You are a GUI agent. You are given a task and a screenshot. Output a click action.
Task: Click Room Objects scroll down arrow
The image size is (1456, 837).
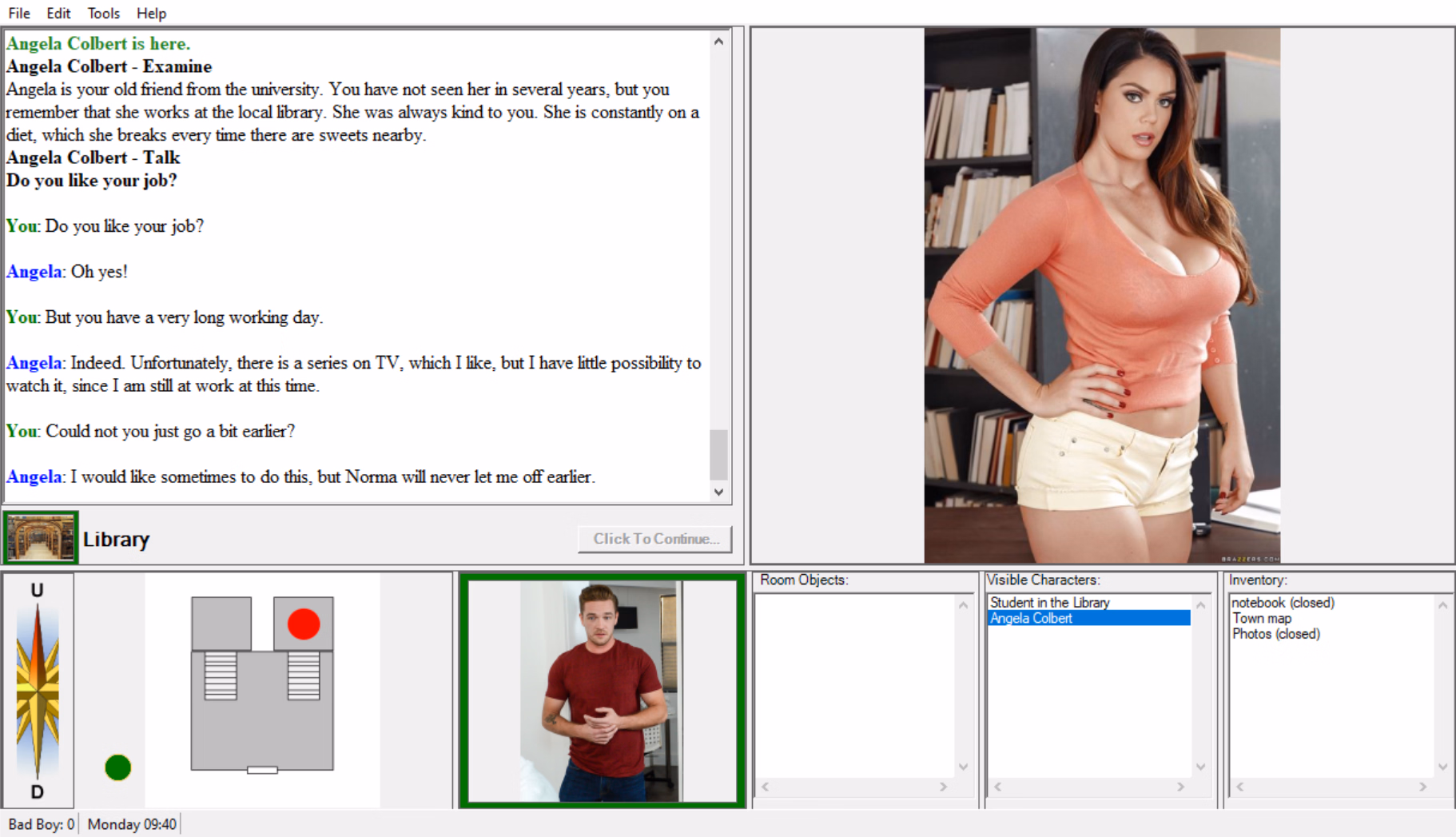click(x=964, y=767)
